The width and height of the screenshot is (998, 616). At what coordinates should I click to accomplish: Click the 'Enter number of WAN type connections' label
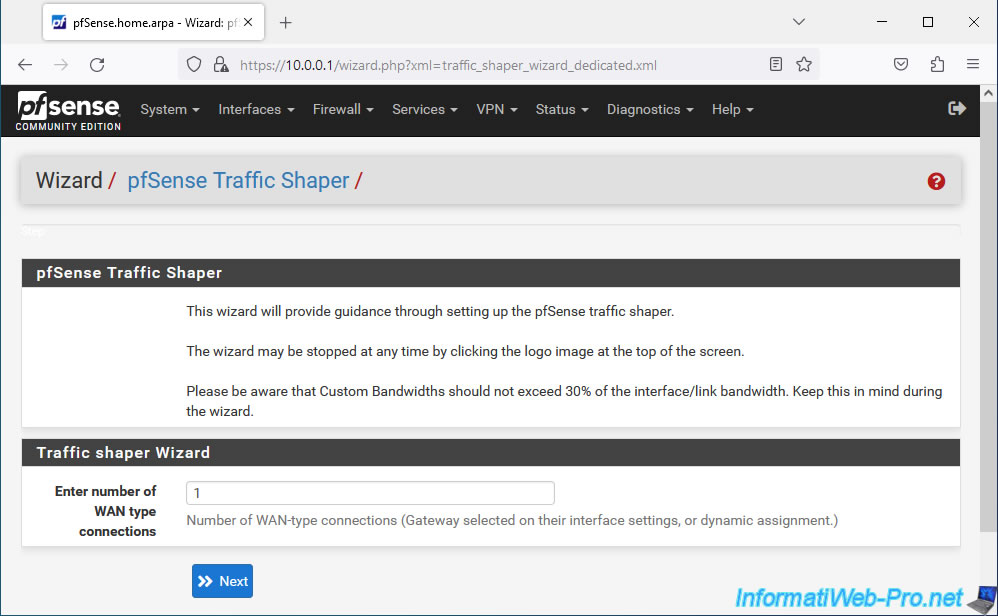click(105, 511)
